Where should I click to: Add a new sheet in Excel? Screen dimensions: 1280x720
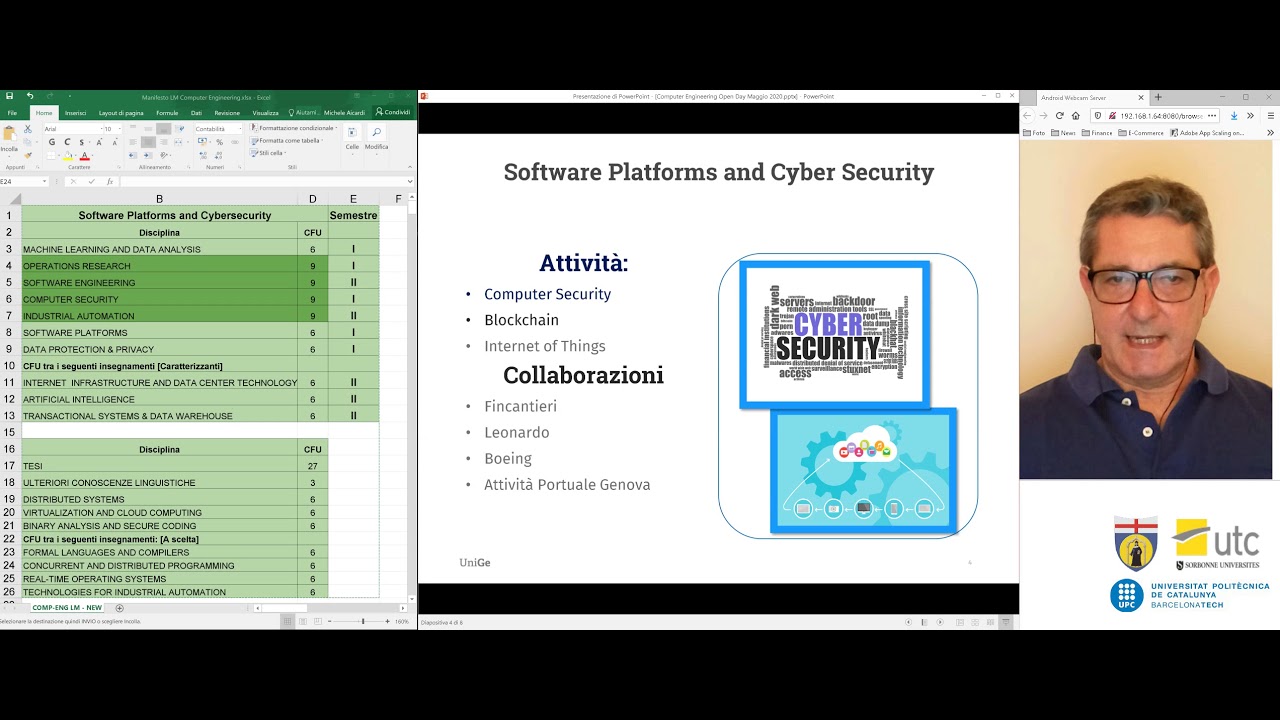point(119,608)
